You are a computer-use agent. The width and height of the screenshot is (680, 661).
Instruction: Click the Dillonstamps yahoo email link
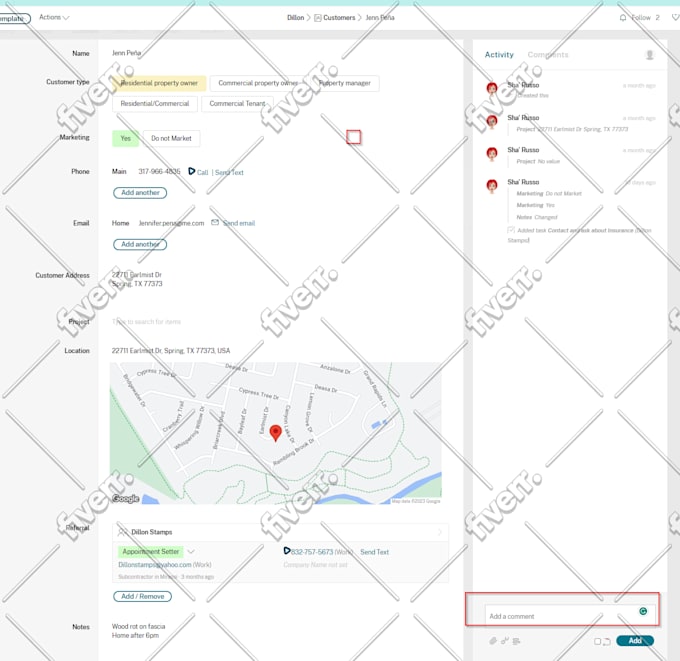coord(155,565)
